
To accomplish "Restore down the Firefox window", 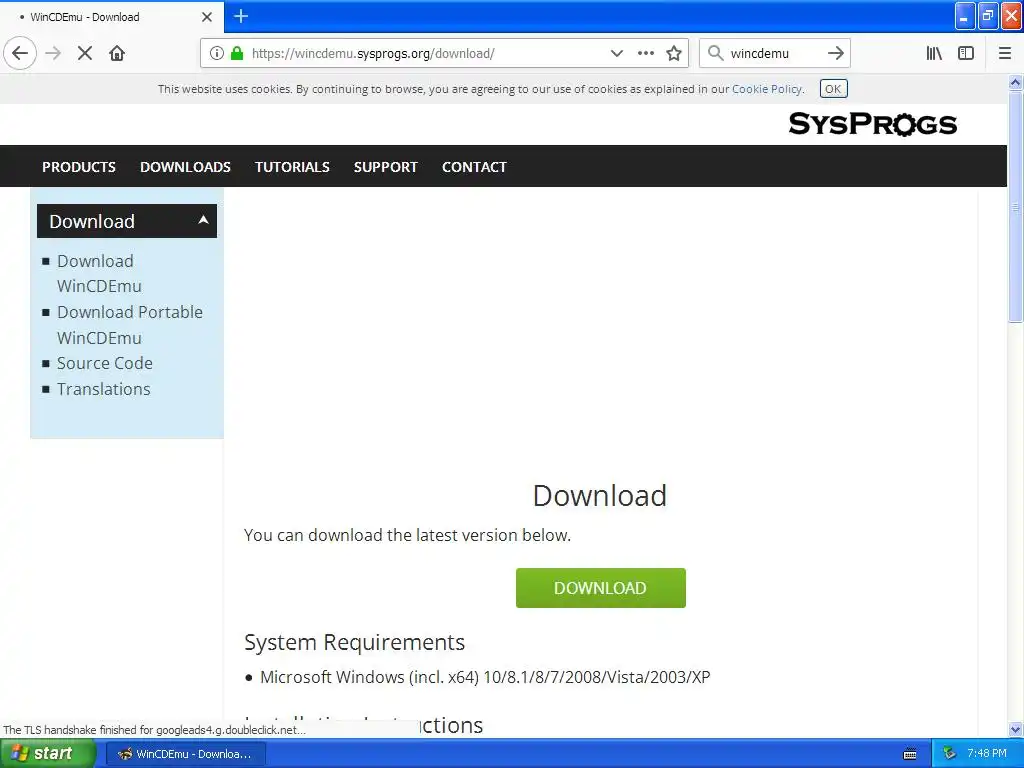I will (988, 16).
